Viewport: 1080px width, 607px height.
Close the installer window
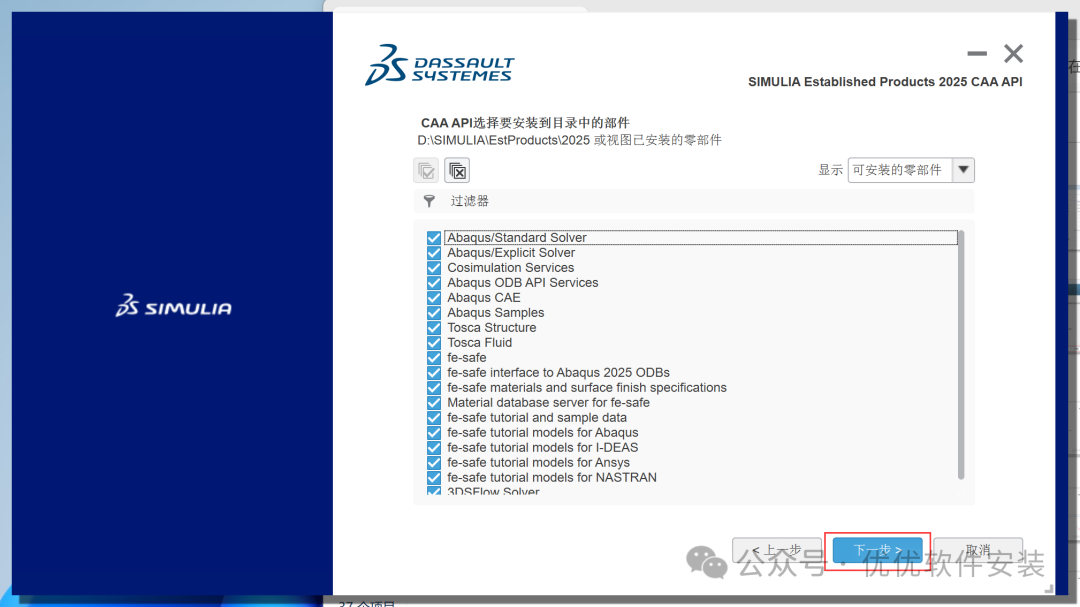click(1013, 54)
